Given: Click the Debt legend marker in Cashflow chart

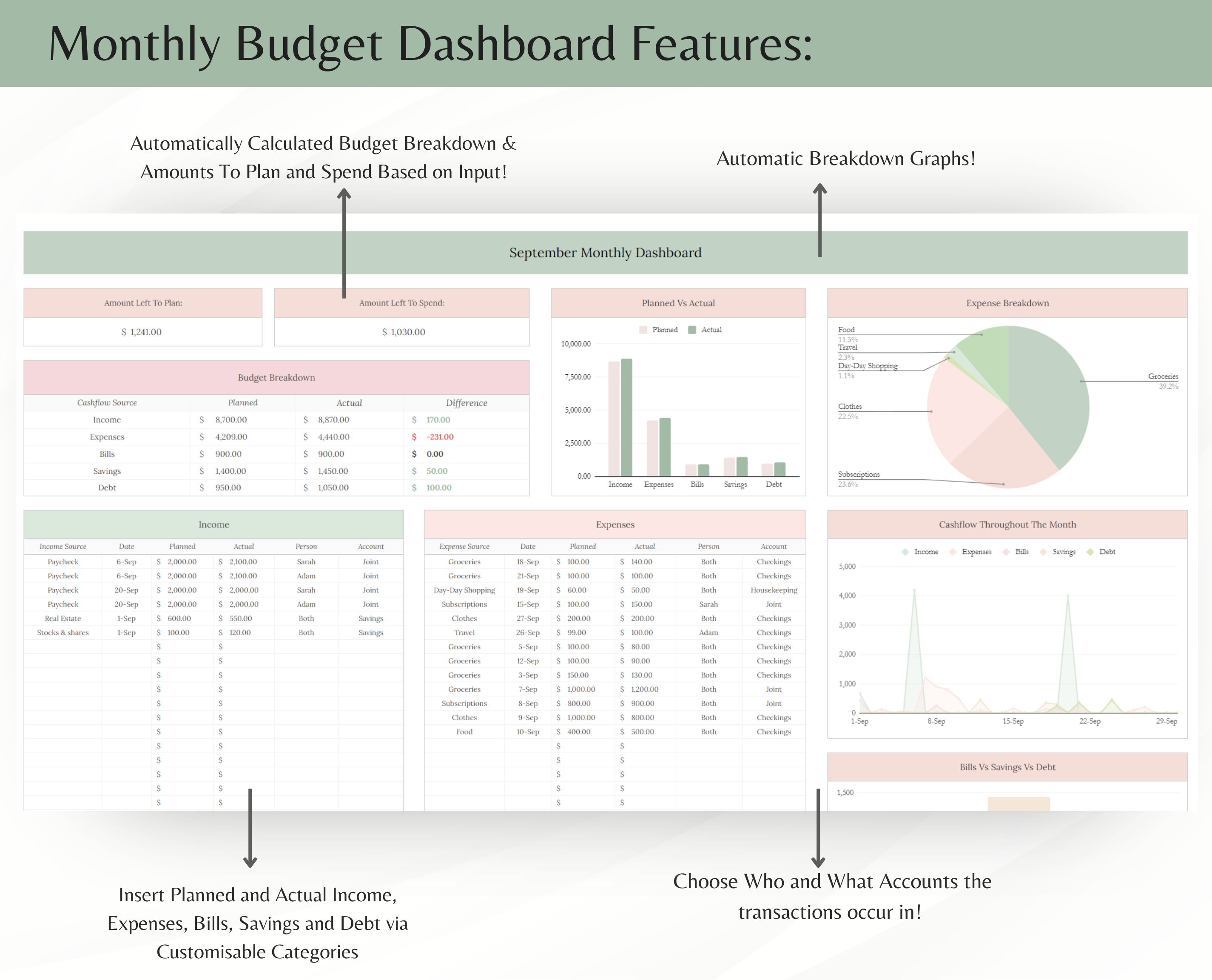Looking at the screenshot, I should point(1090,552).
